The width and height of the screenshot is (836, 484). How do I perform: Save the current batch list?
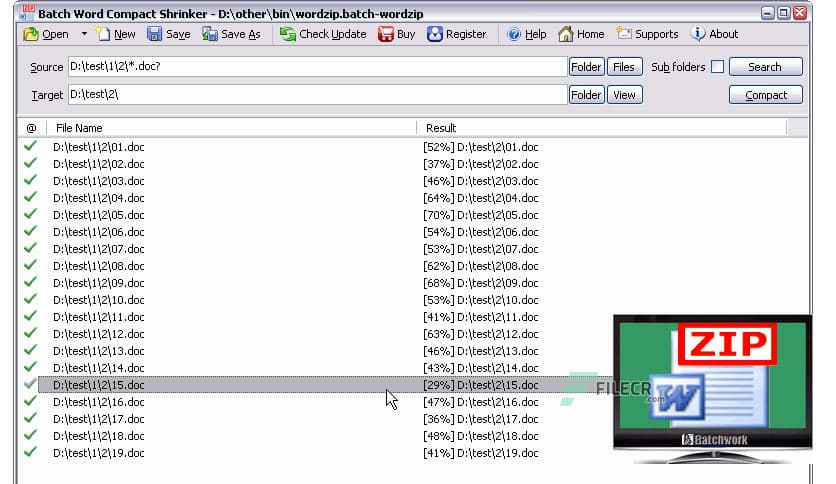(x=168, y=34)
